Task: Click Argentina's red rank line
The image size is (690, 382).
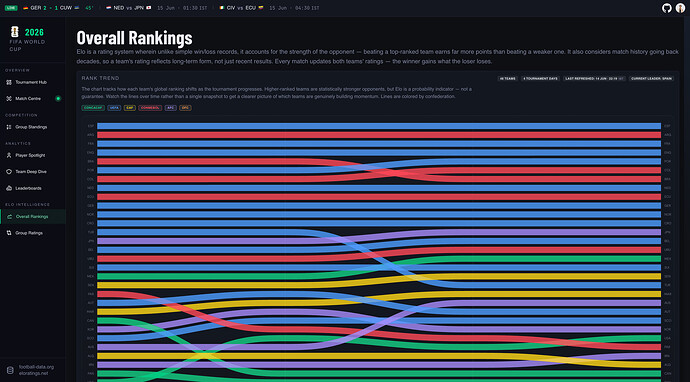Action: [379, 135]
